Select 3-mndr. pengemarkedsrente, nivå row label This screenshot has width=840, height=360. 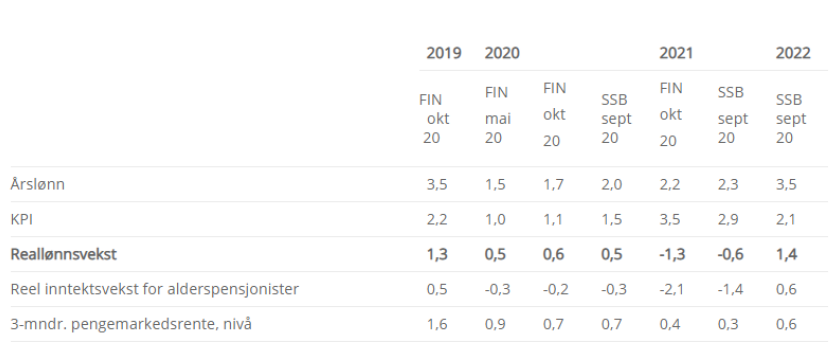point(131,324)
